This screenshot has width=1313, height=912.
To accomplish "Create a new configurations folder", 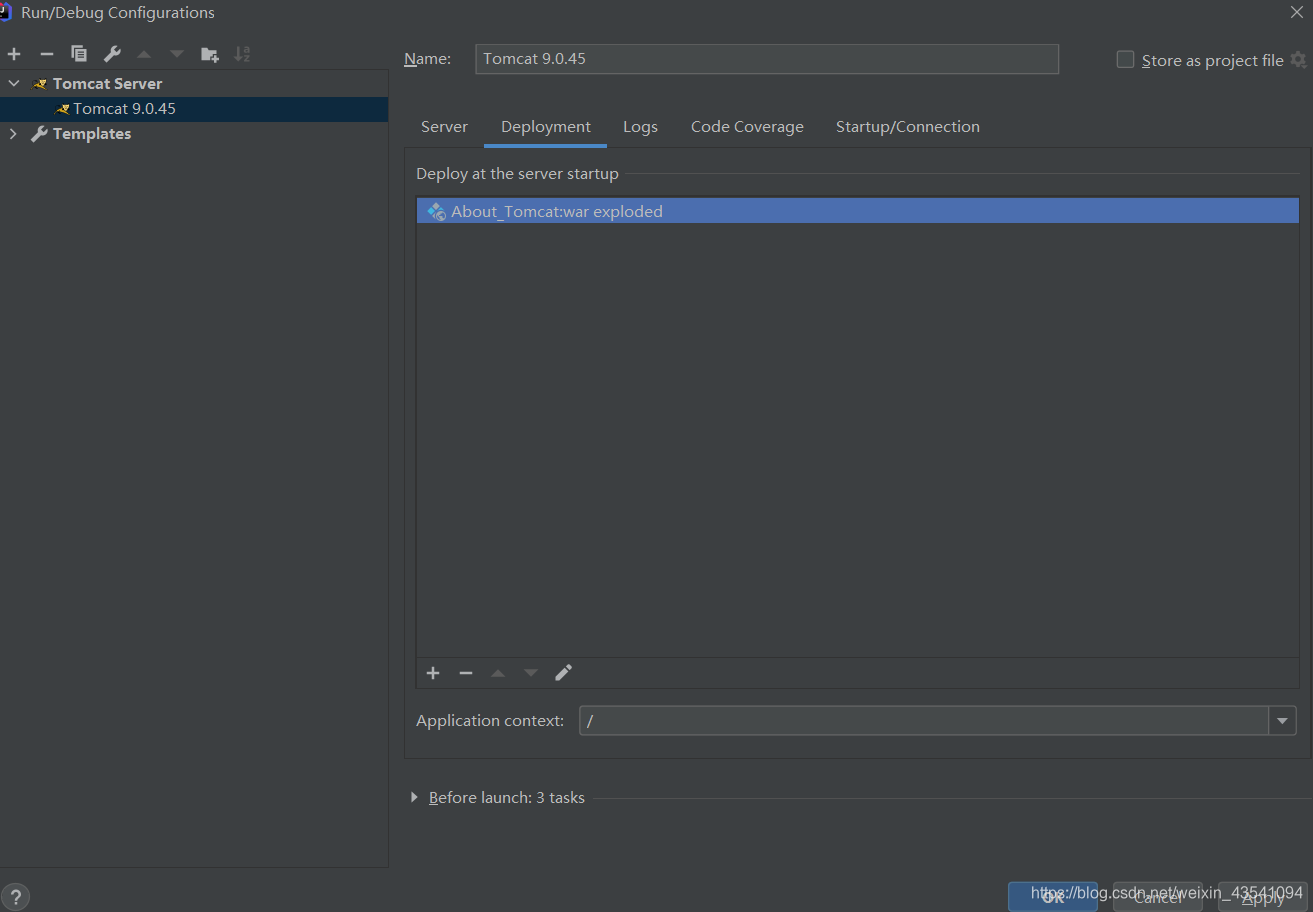I will coord(209,54).
